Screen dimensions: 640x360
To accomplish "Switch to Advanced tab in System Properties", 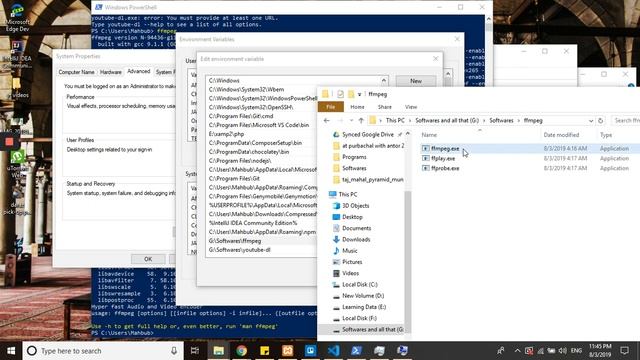I will tap(139, 71).
